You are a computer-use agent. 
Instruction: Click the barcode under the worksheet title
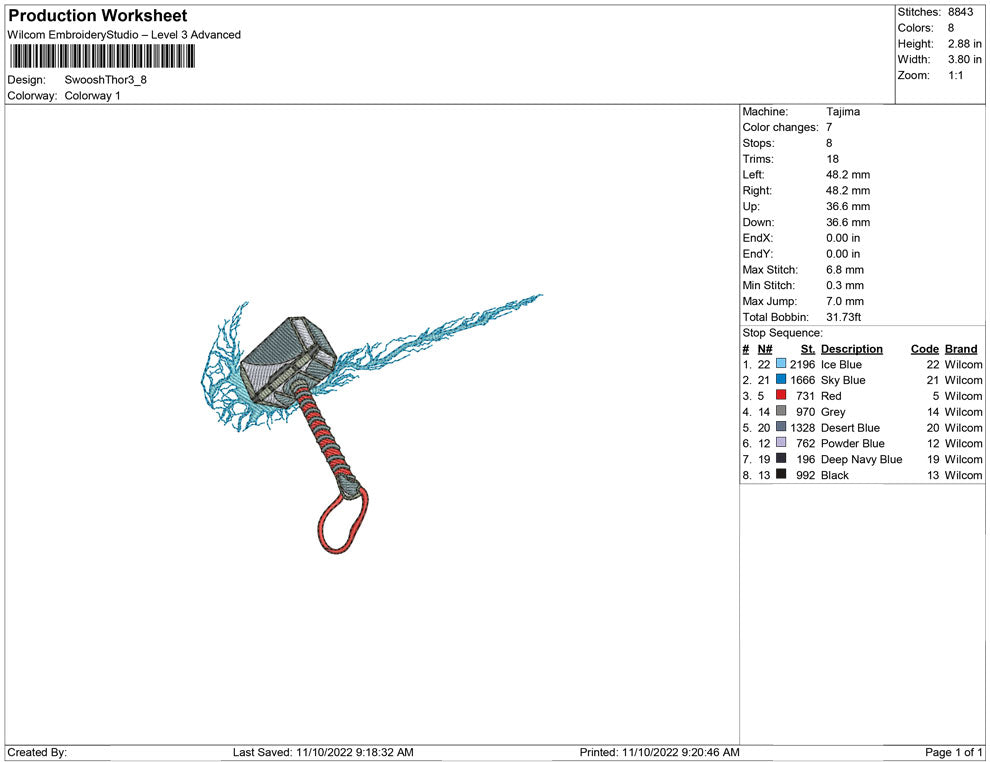(102, 56)
